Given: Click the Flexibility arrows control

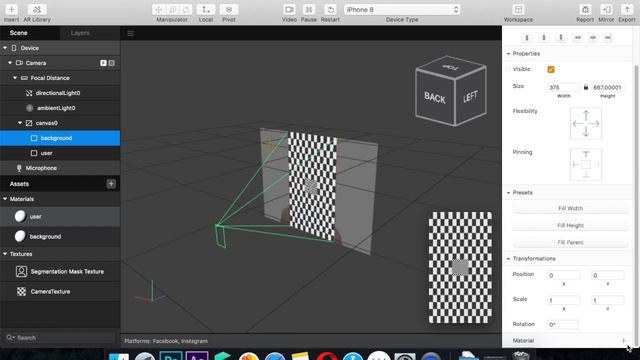Looking at the screenshot, I should click(586, 123).
